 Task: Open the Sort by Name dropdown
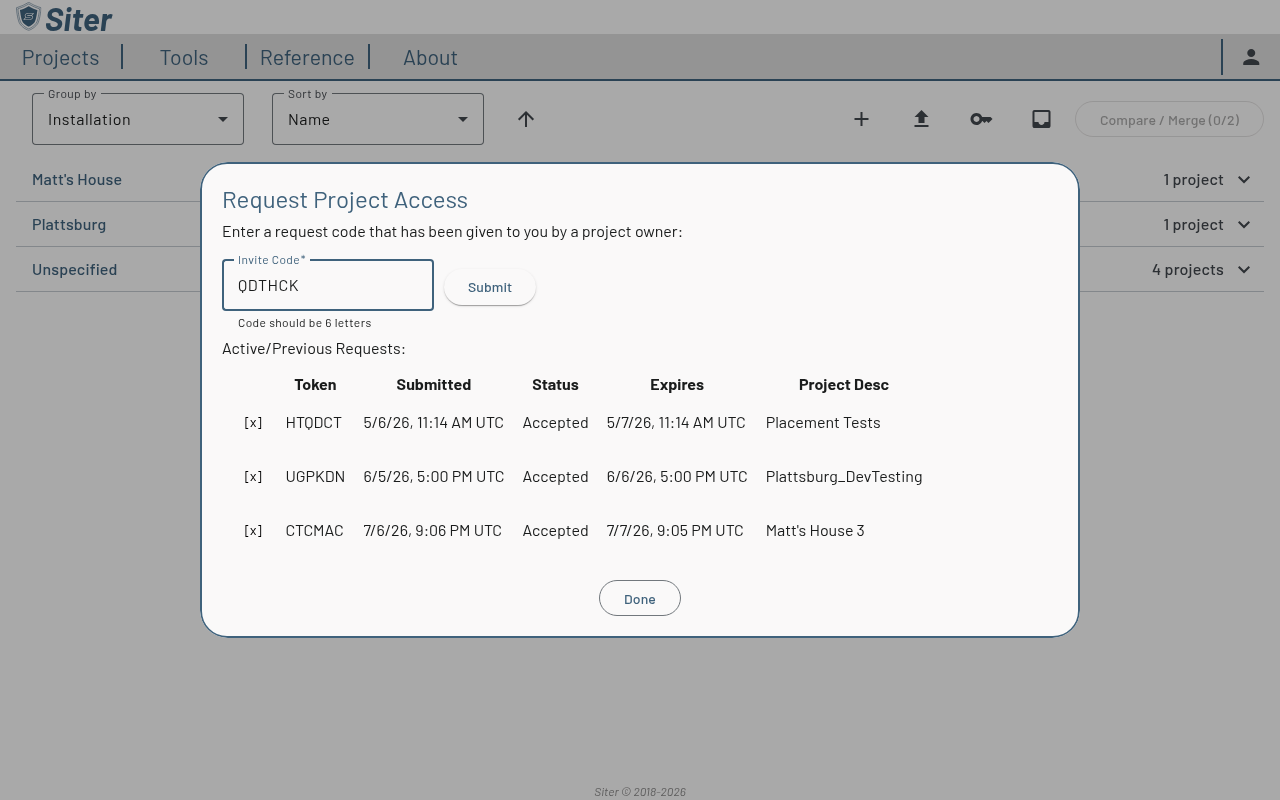pos(378,119)
